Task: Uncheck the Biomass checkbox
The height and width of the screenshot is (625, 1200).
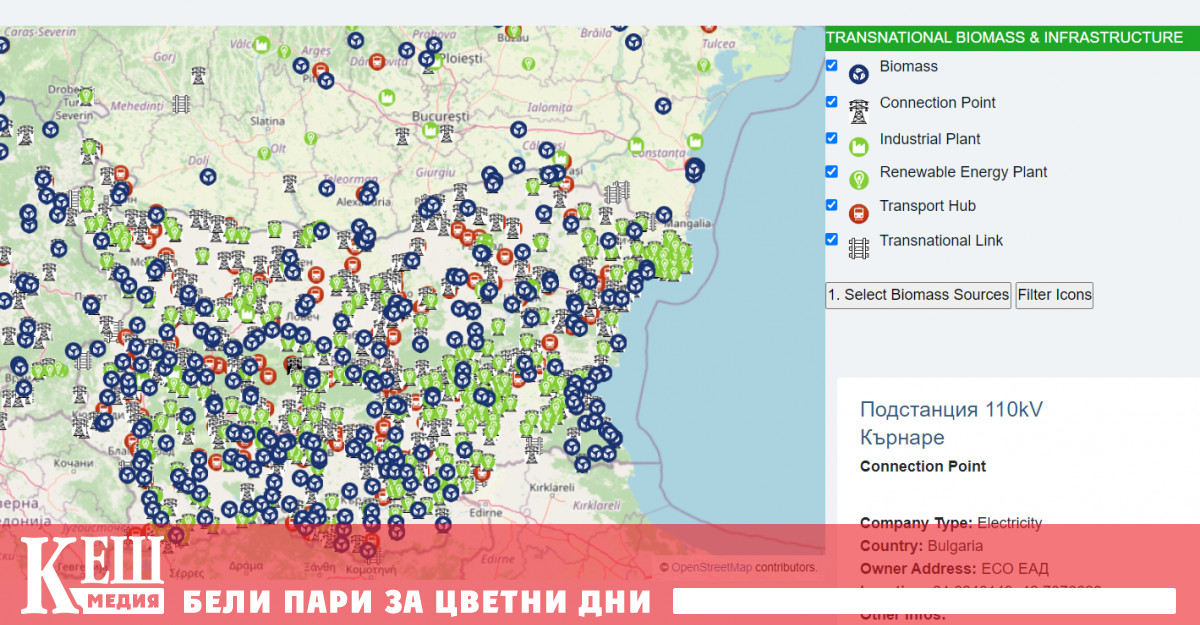Action: tap(831, 65)
